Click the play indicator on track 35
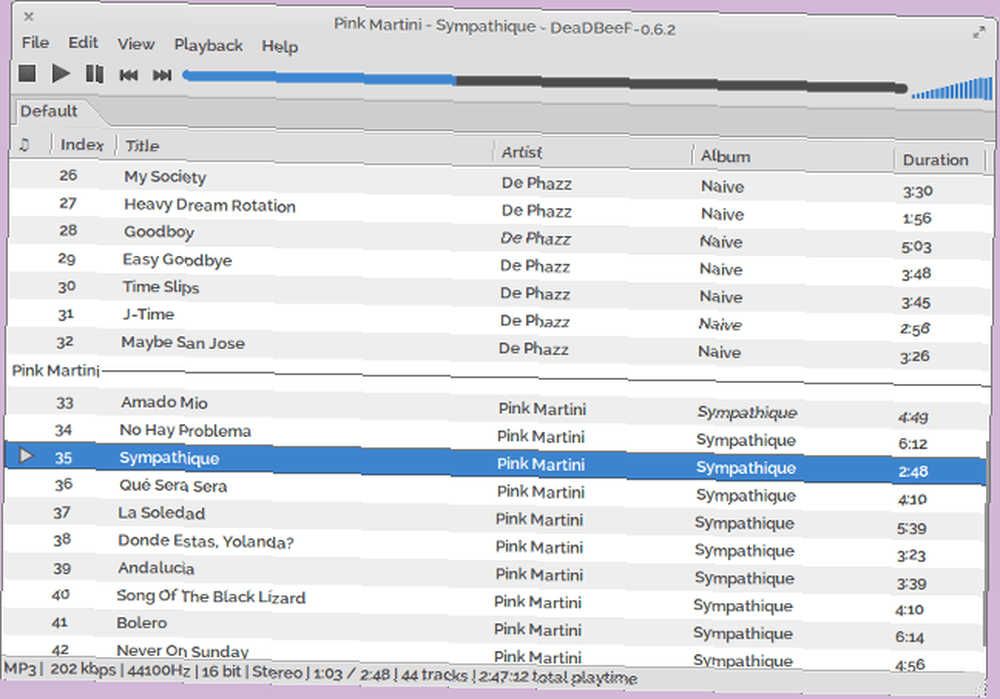This screenshot has height=699, width=1000. pos(26,455)
